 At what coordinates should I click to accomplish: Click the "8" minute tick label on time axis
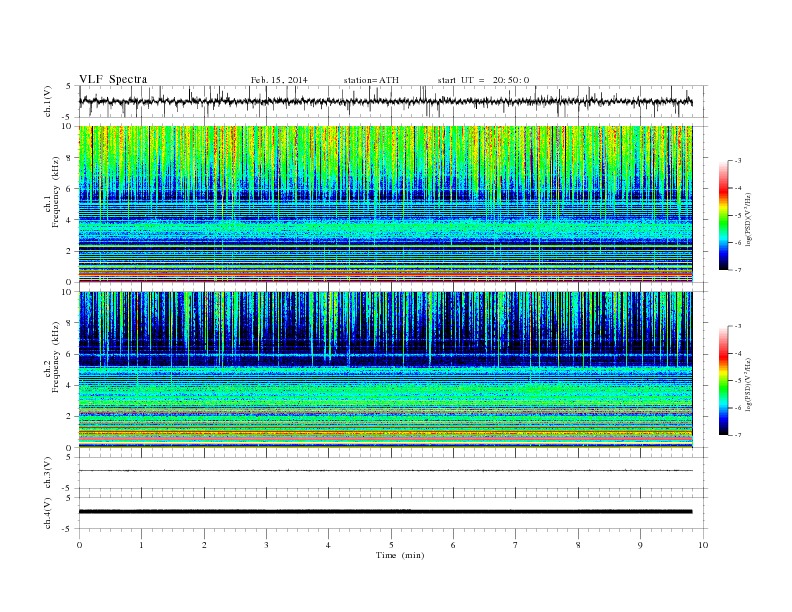[x=578, y=545]
